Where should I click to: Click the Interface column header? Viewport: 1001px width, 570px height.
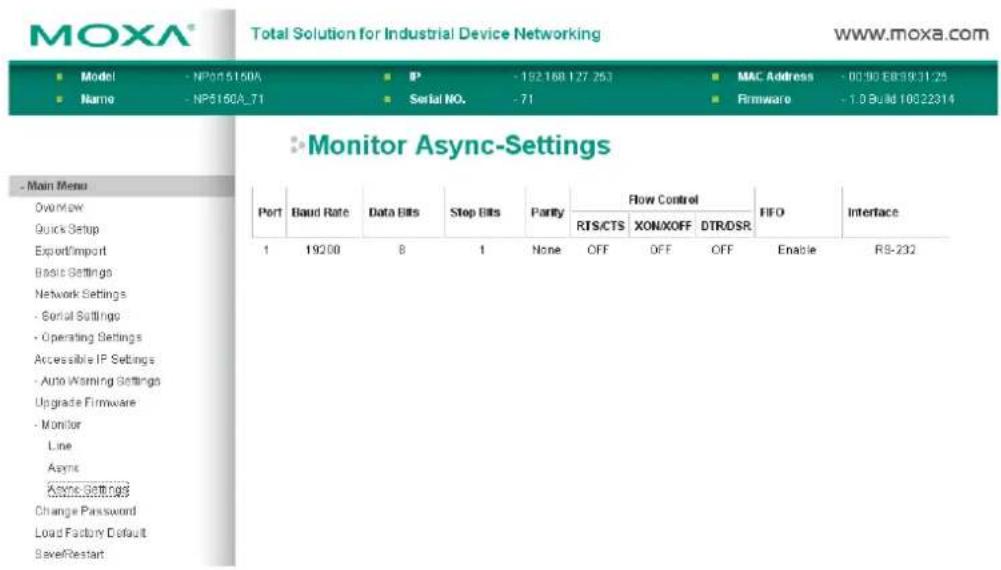(x=873, y=213)
